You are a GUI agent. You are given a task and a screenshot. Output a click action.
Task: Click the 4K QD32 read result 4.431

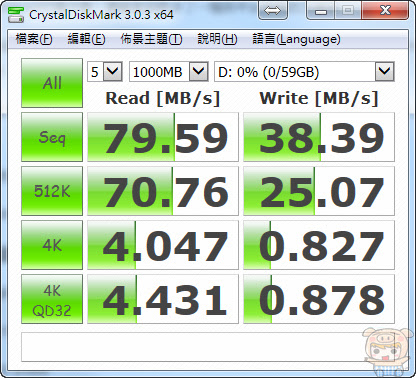[163, 299]
